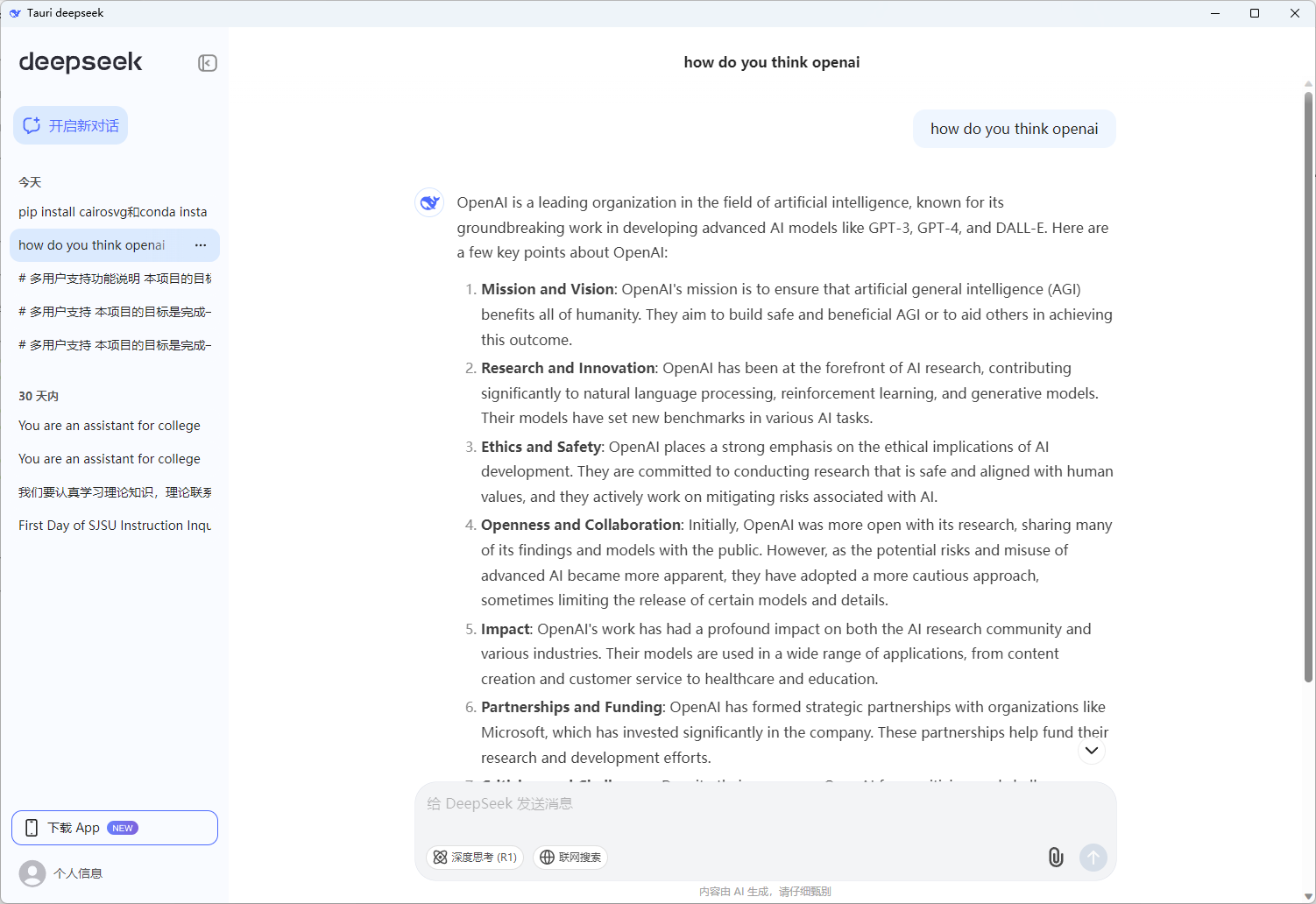This screenshot has height=904, width=1316.
Task: Open 'First Day of SJSU Instruction' chat
Action: (115, 526)
